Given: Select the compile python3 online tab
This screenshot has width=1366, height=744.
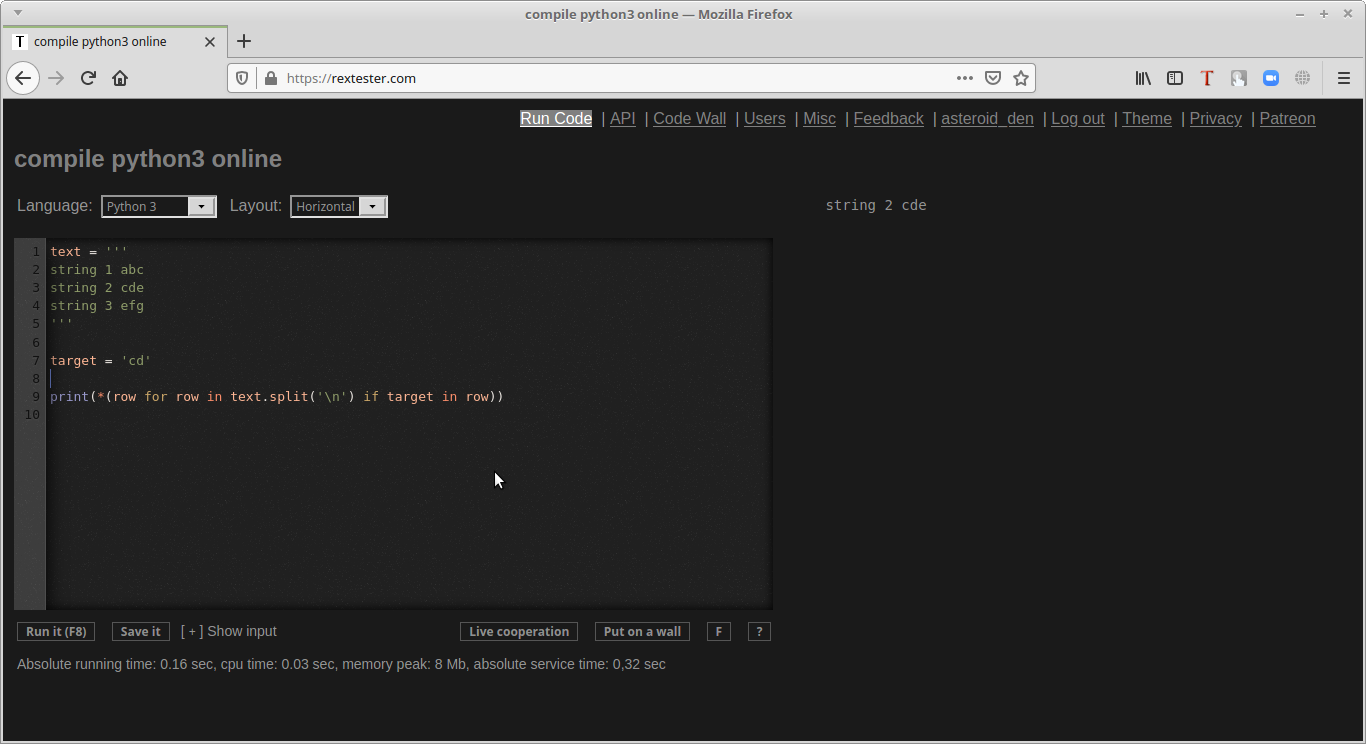Looking at the screenshot, I should click(x=115, y=42).
